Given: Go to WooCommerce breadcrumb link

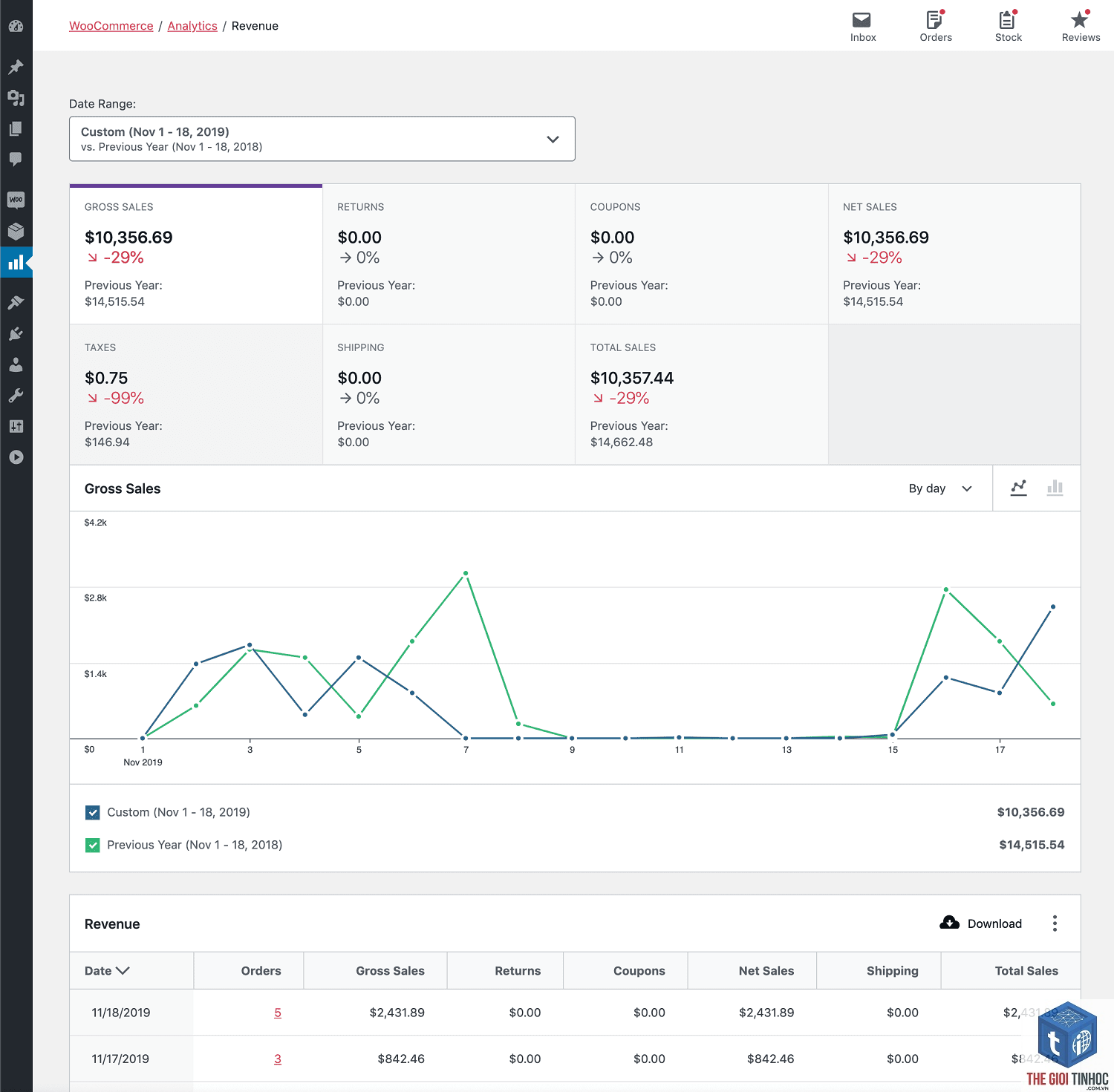Looking at the screenshot, I should (111, 26).
